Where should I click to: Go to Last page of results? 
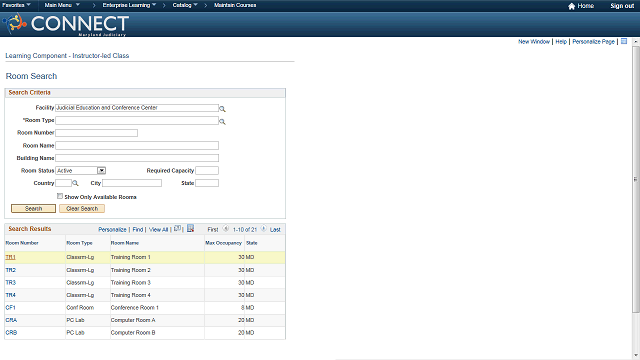point(275,230)
